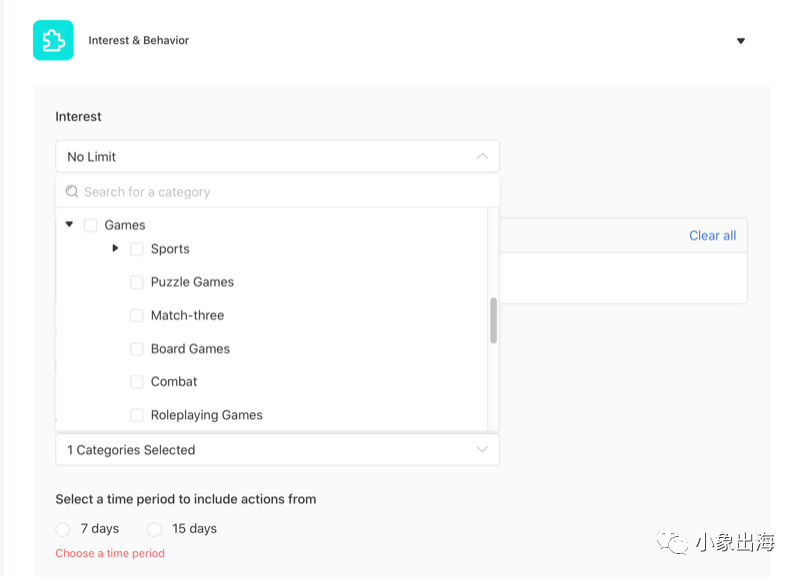Image resolution: width=800 pixels, height=577 pixels.
Task: Click Clear all link
Action: tap(712, 236)
